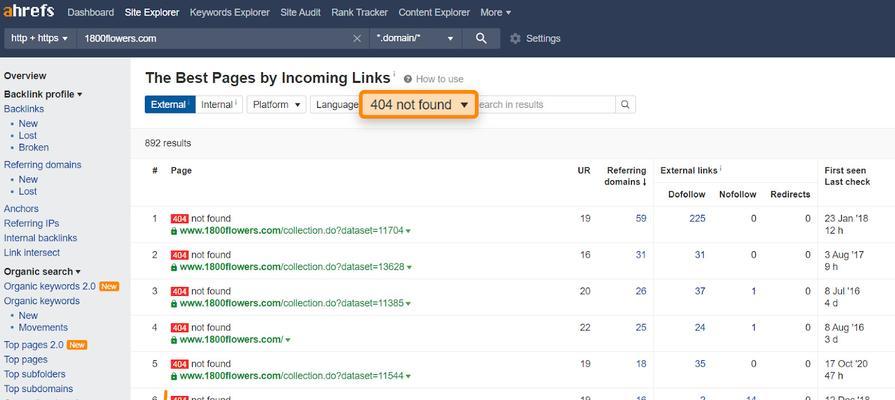Click the How to use link
The image size is (895, 400).
coord(440,79)
